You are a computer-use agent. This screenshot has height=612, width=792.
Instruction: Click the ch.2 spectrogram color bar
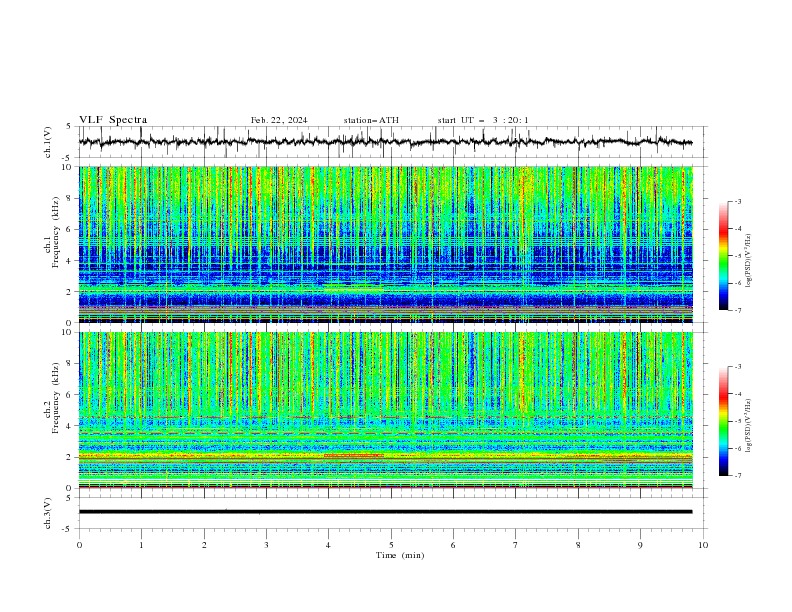pyautogui.click(x=723, y=421)
